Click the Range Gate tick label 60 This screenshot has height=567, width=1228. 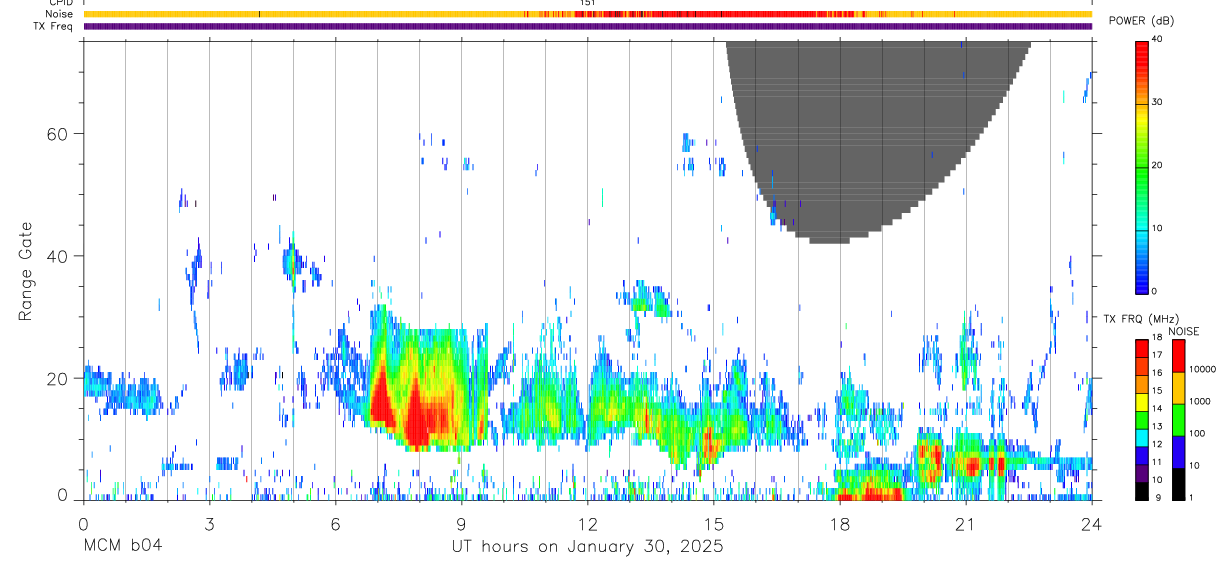[x=59, y=133]
